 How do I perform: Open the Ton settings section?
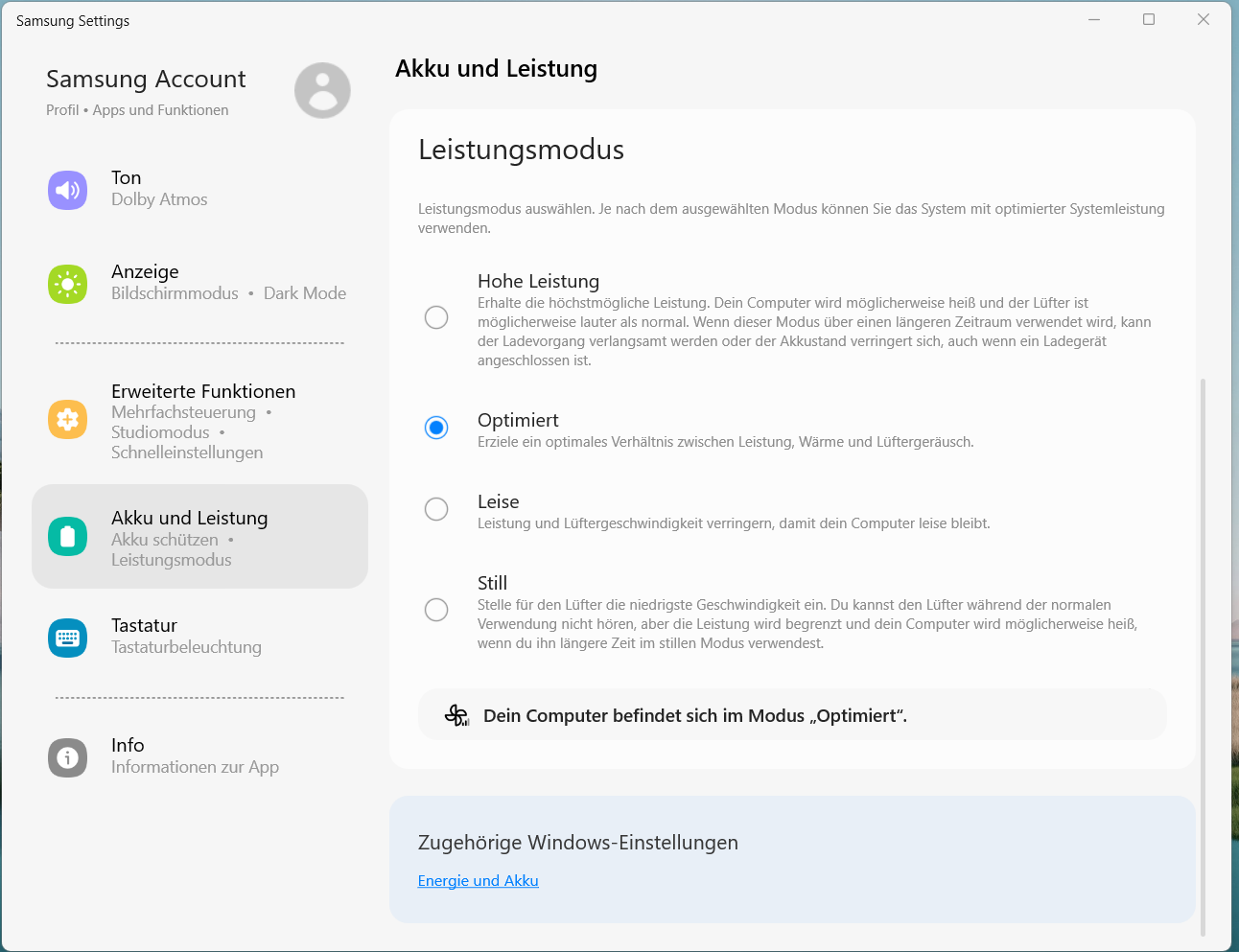[199, 189]
